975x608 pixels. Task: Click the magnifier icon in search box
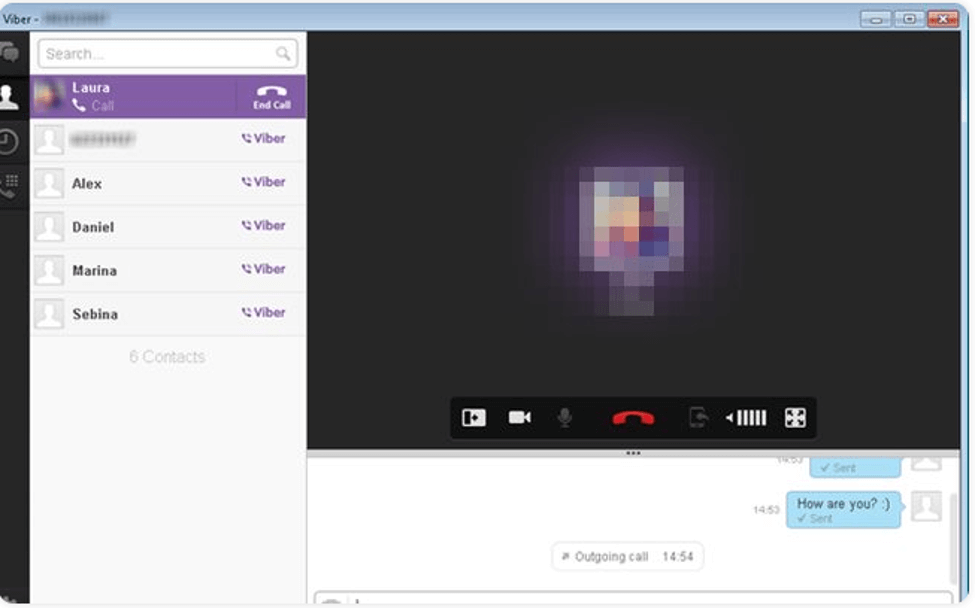pos(283,54)
